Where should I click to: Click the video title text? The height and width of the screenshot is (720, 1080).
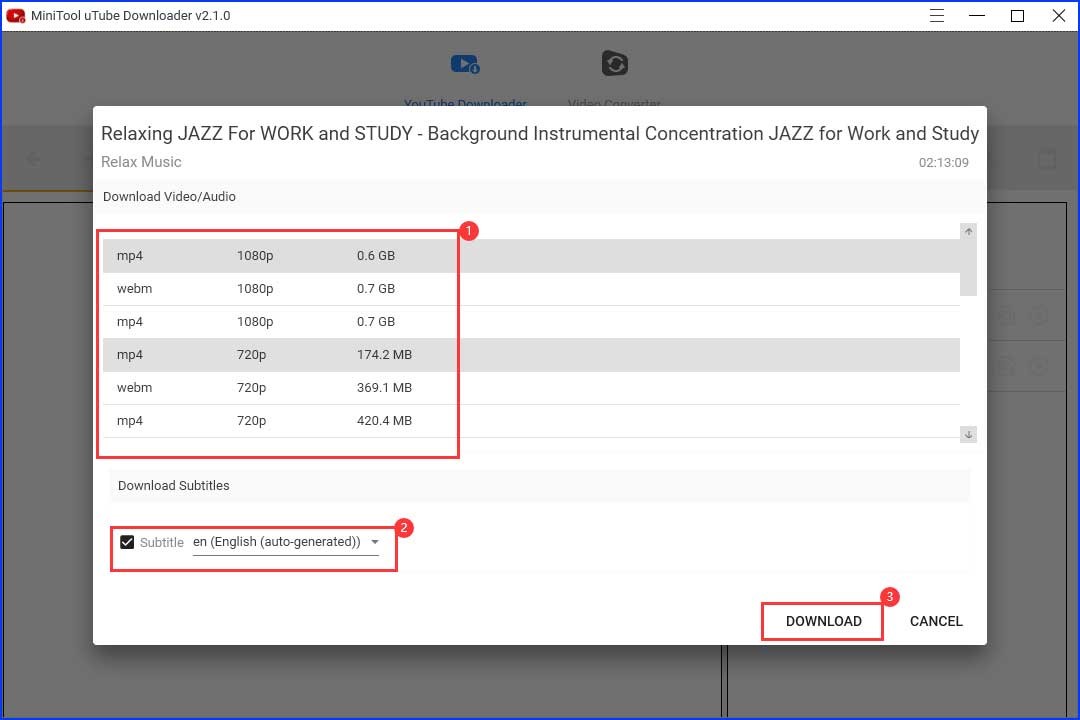tap(540, 134)
